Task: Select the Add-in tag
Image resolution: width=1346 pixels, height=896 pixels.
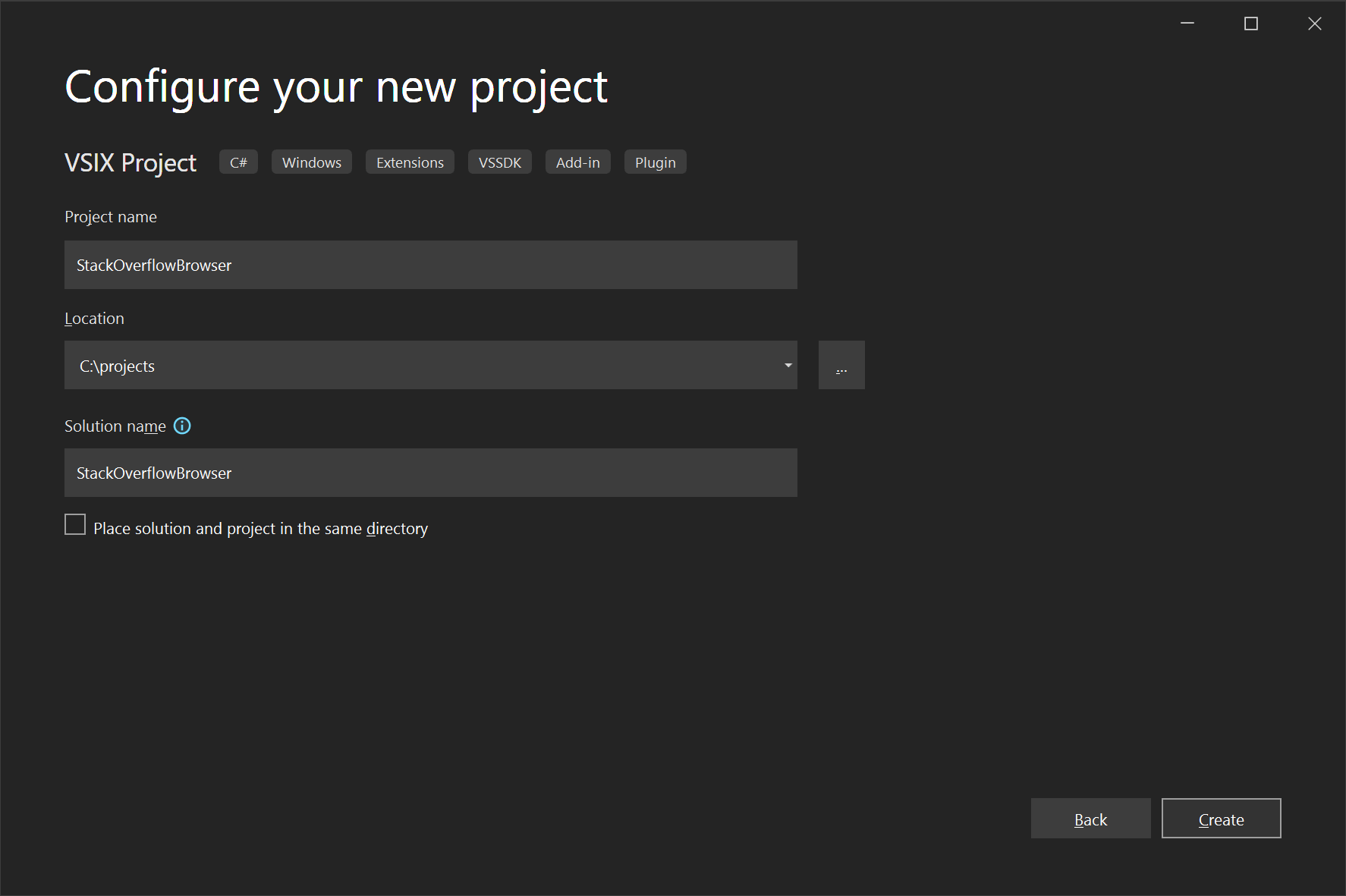Action: point(577,162)
